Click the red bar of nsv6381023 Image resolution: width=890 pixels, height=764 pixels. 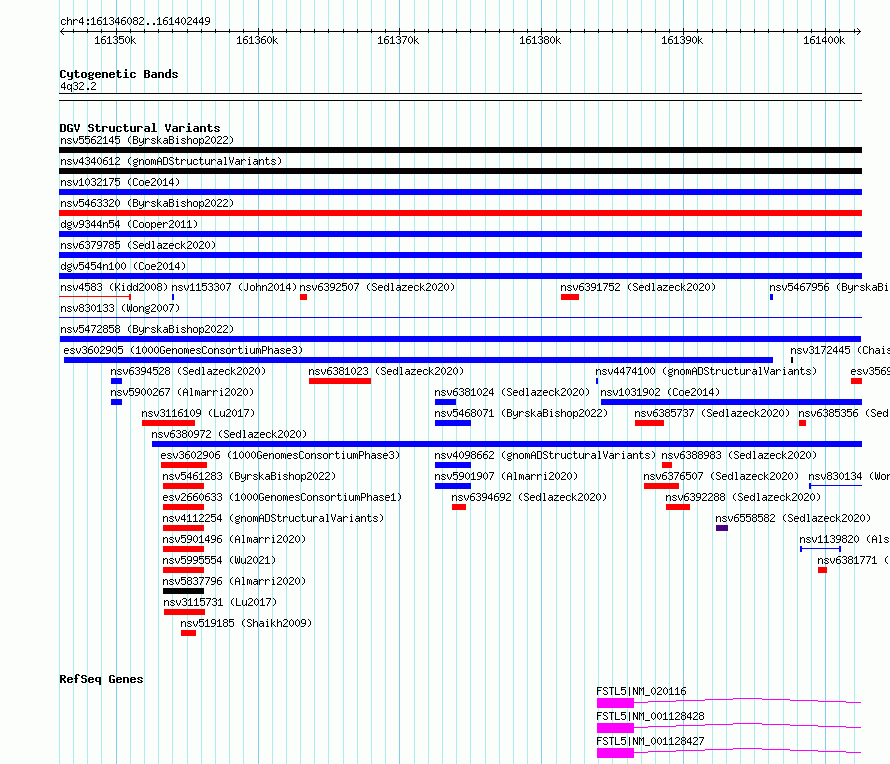coord(340,381)
